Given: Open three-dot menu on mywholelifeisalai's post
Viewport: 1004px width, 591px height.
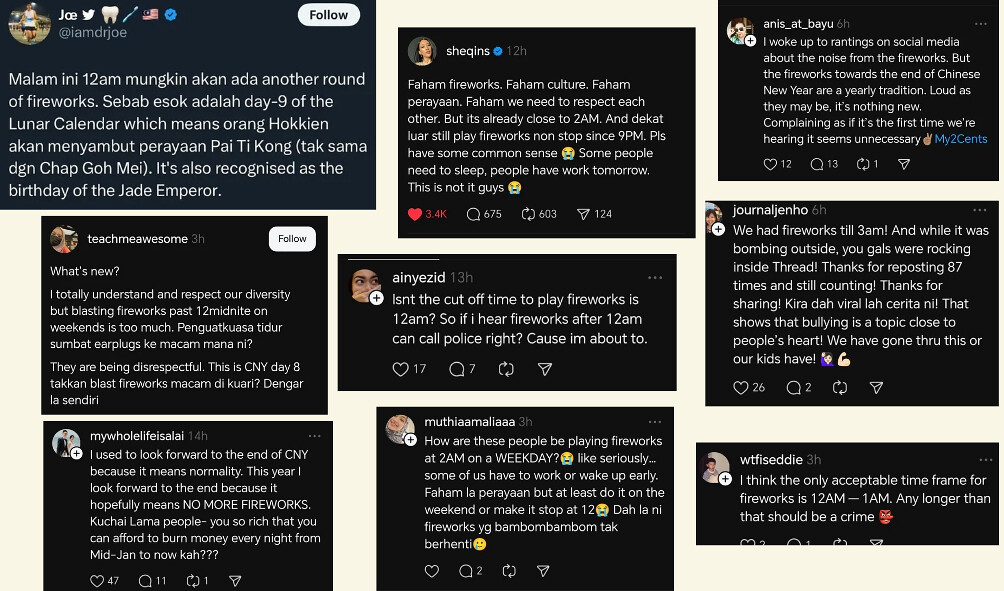Looking at the screenshot, I should (315, 437).
